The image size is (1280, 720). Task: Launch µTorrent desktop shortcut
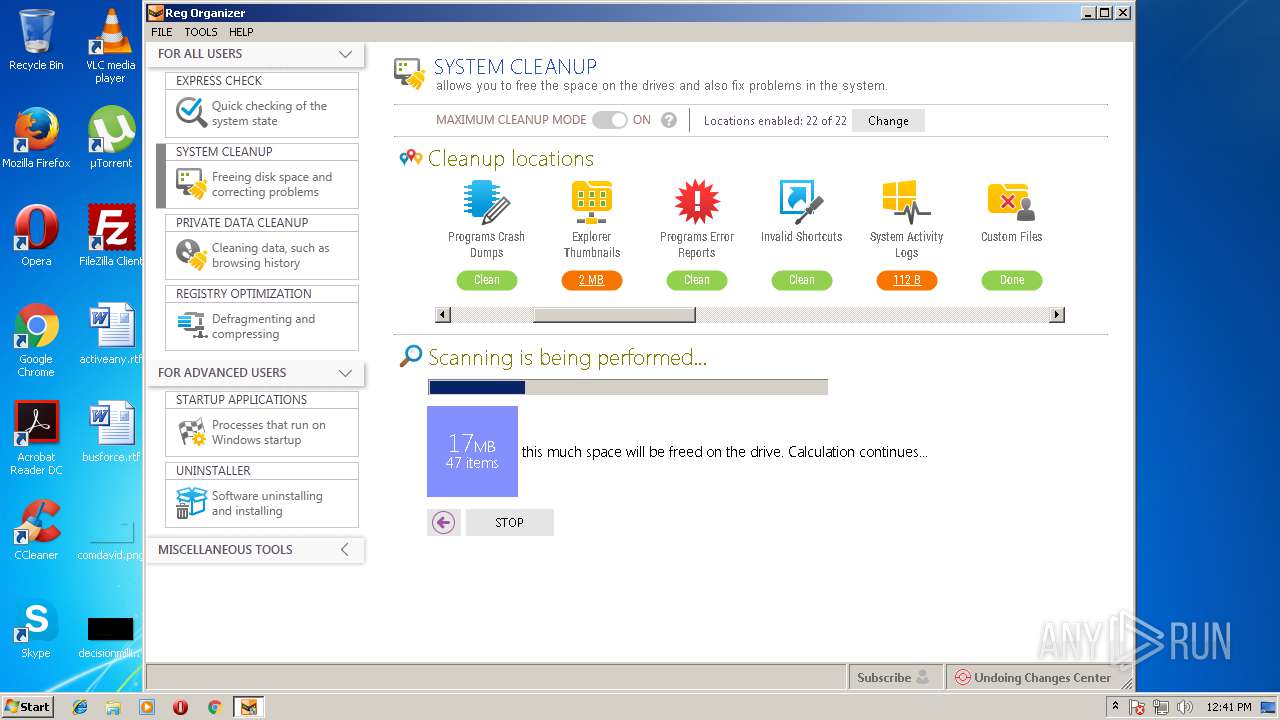[110, 138]
